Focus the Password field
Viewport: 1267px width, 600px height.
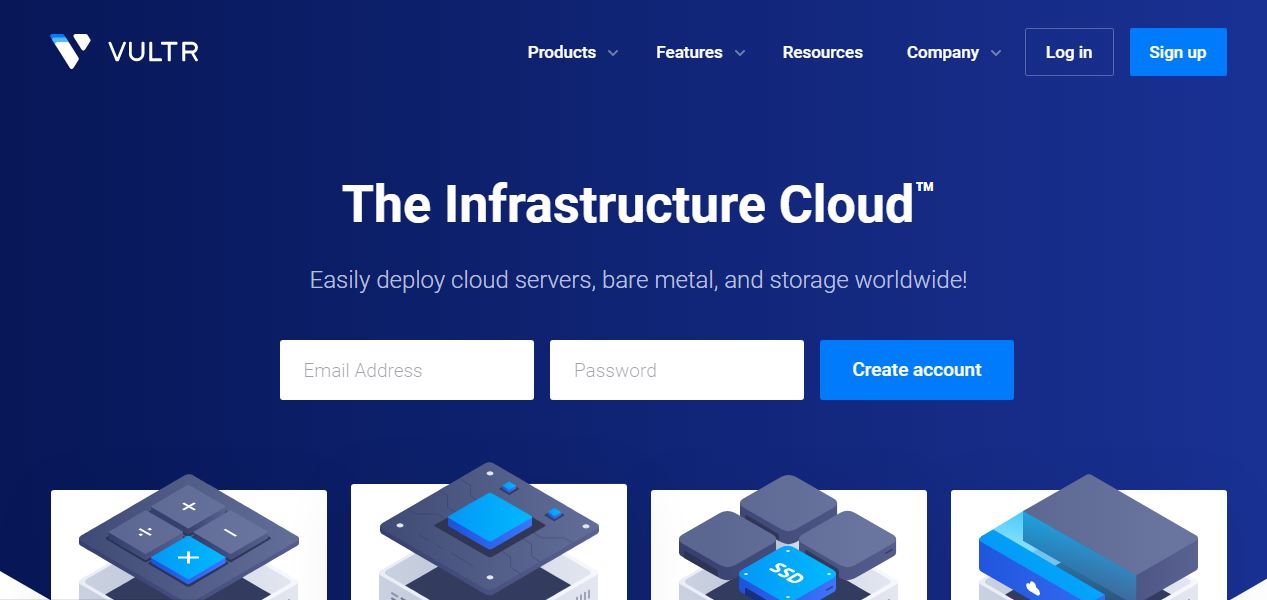[677, 370]
